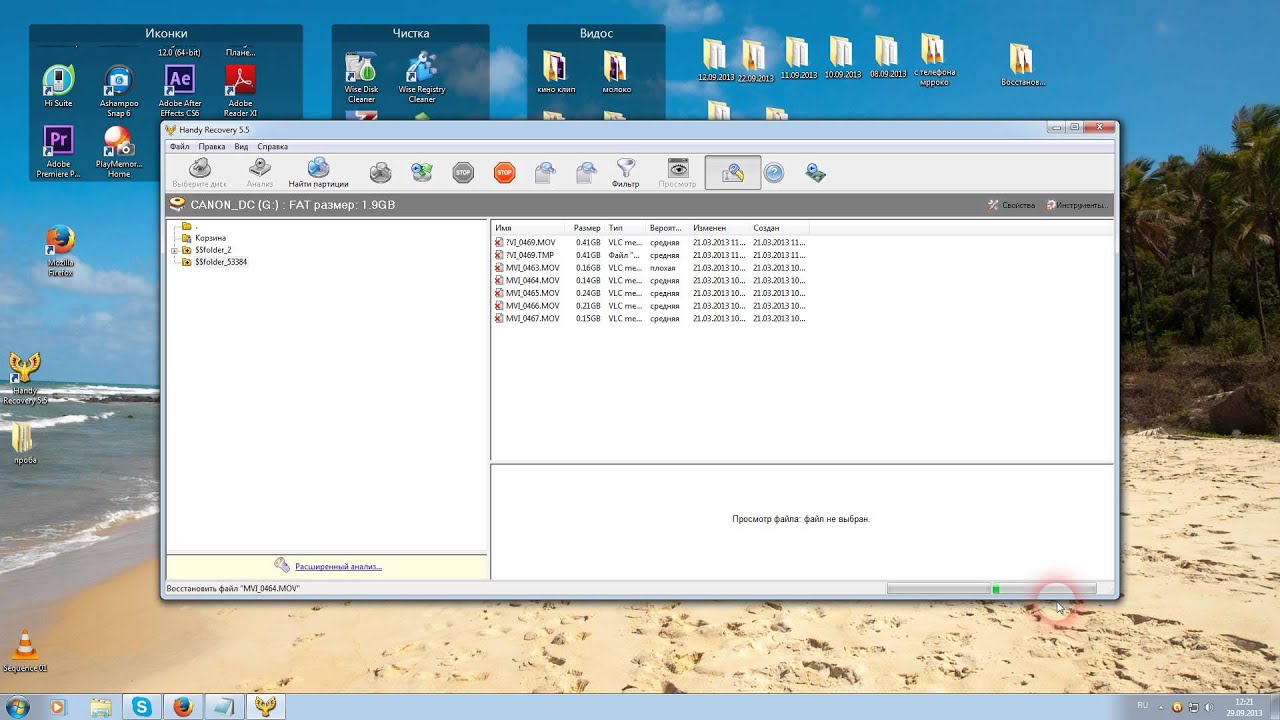This screenshot has width=1280, height=720.
Task: Click the red stop sign toolbar icon
Action: click(x=504, y=173)
